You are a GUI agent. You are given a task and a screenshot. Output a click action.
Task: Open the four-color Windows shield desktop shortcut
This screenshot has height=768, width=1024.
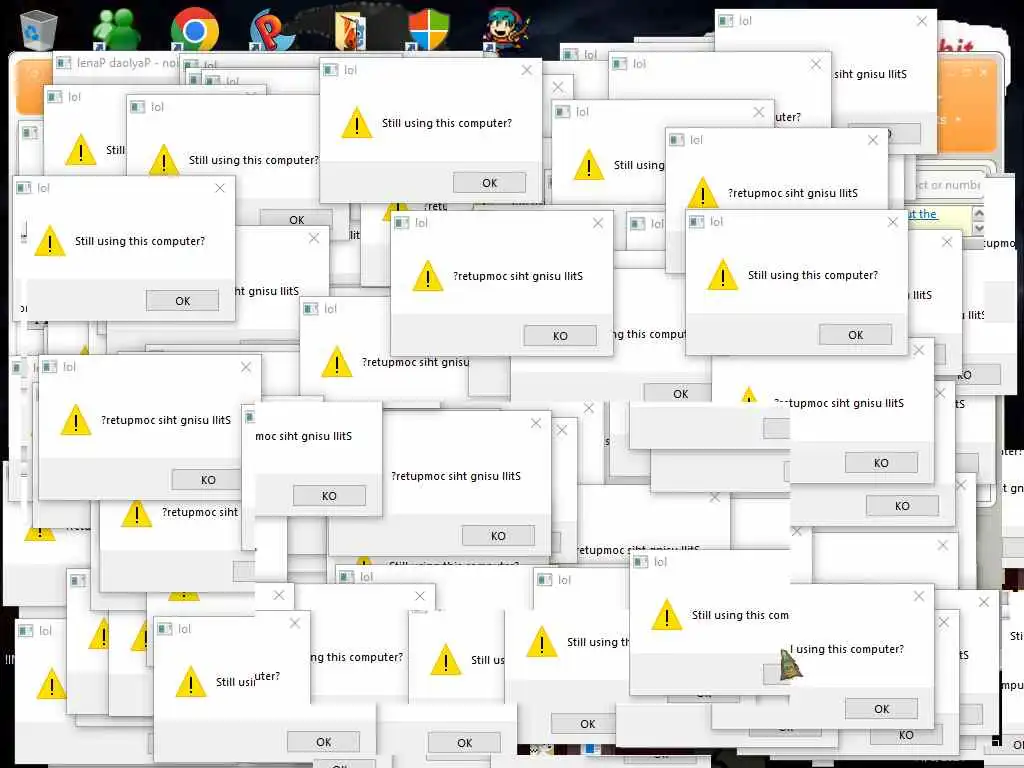point(428,29)
